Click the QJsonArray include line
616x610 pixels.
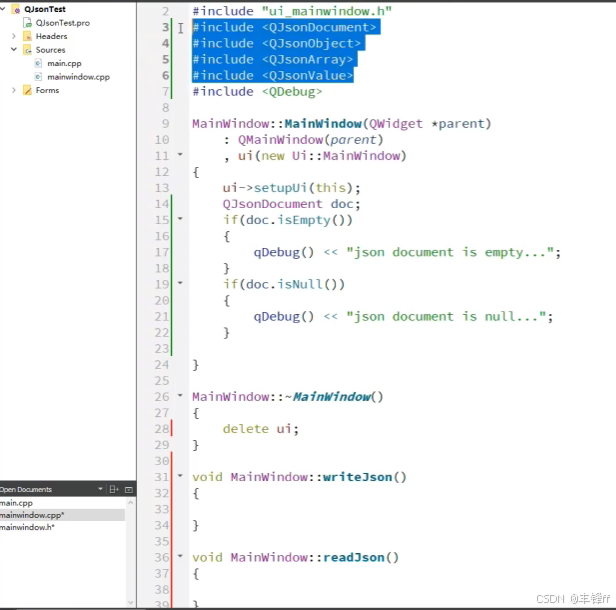(273, 60)
